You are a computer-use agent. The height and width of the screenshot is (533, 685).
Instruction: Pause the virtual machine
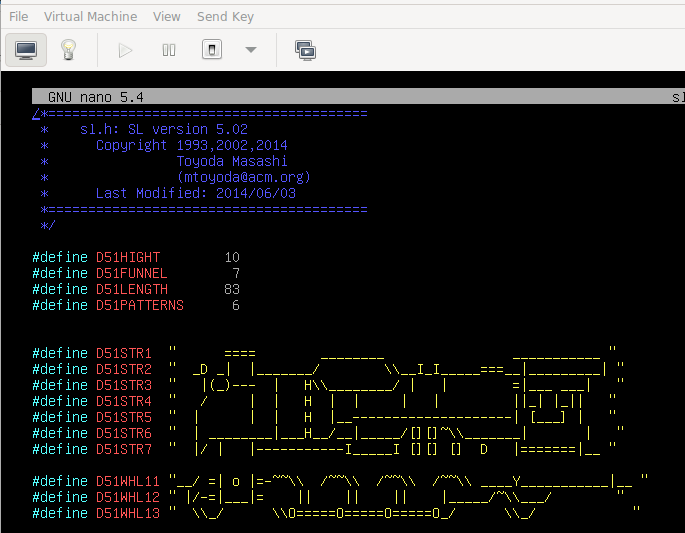point(169,50)
